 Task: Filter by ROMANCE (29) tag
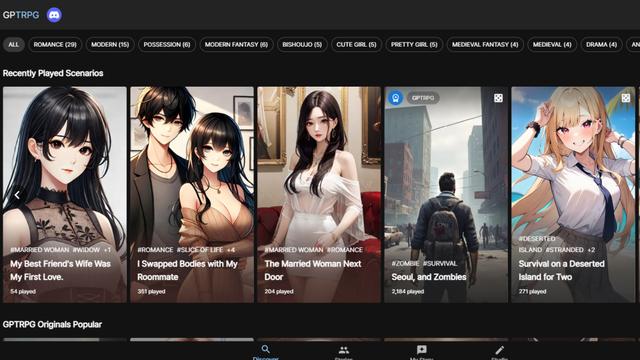point(55,44)
